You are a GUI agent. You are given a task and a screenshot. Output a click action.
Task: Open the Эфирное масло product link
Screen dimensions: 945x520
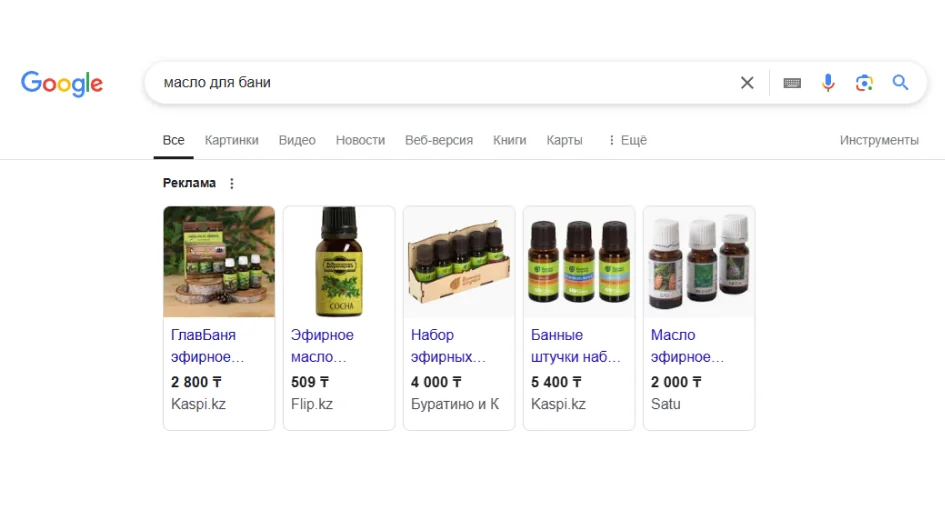point(322,346)
